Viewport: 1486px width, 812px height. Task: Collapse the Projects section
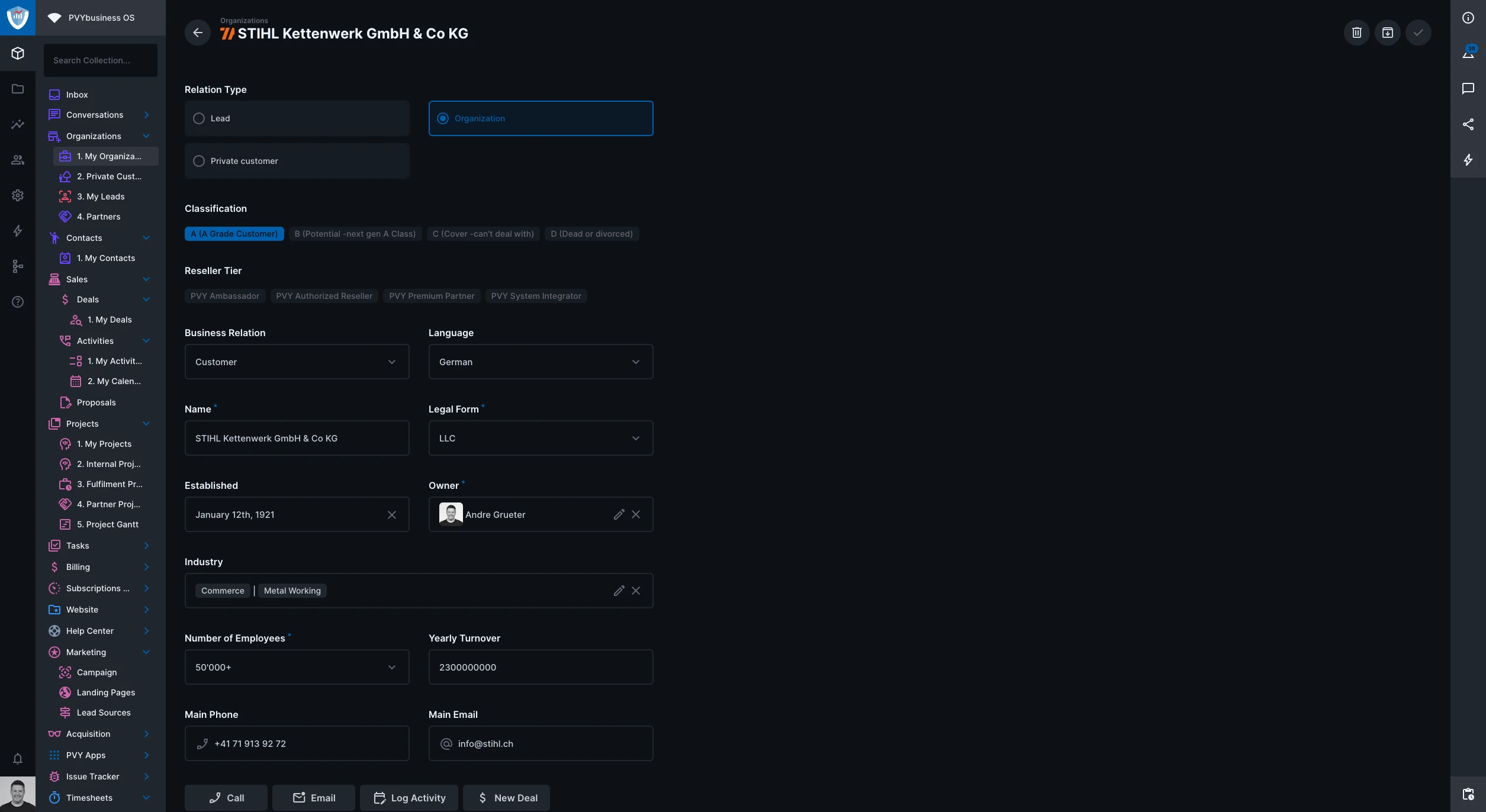click(x=146, y=424)
